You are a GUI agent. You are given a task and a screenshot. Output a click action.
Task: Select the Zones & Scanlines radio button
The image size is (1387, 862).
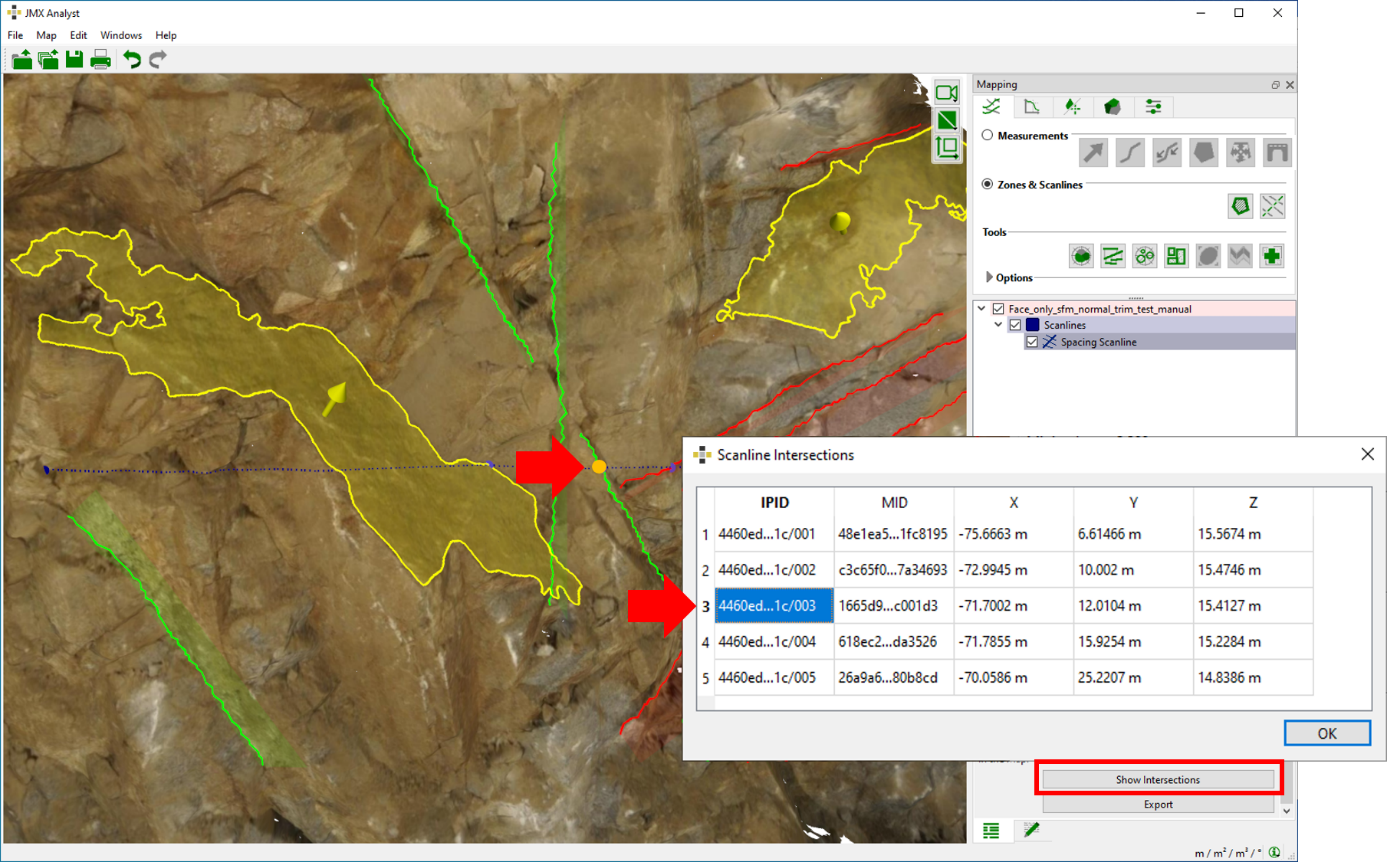point(988,184)
